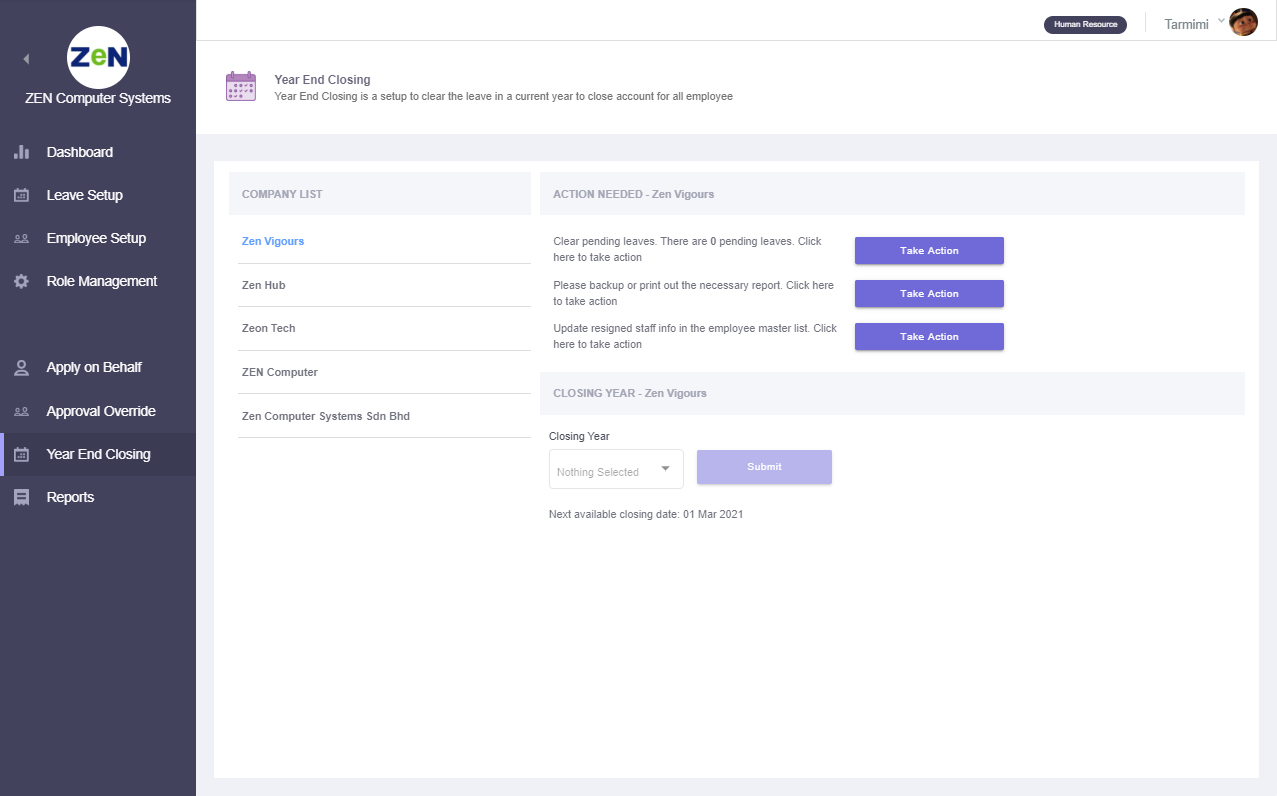Take Action for backup or print report

pos(929,294)
